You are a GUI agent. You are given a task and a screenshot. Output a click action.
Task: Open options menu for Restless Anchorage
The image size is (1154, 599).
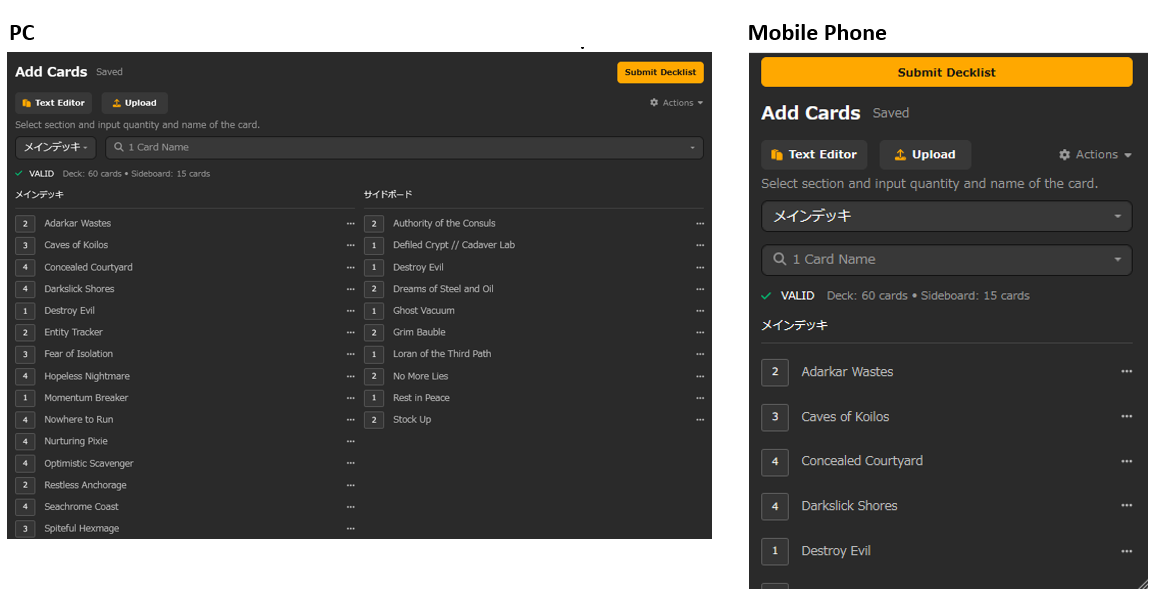pos(350,485)
